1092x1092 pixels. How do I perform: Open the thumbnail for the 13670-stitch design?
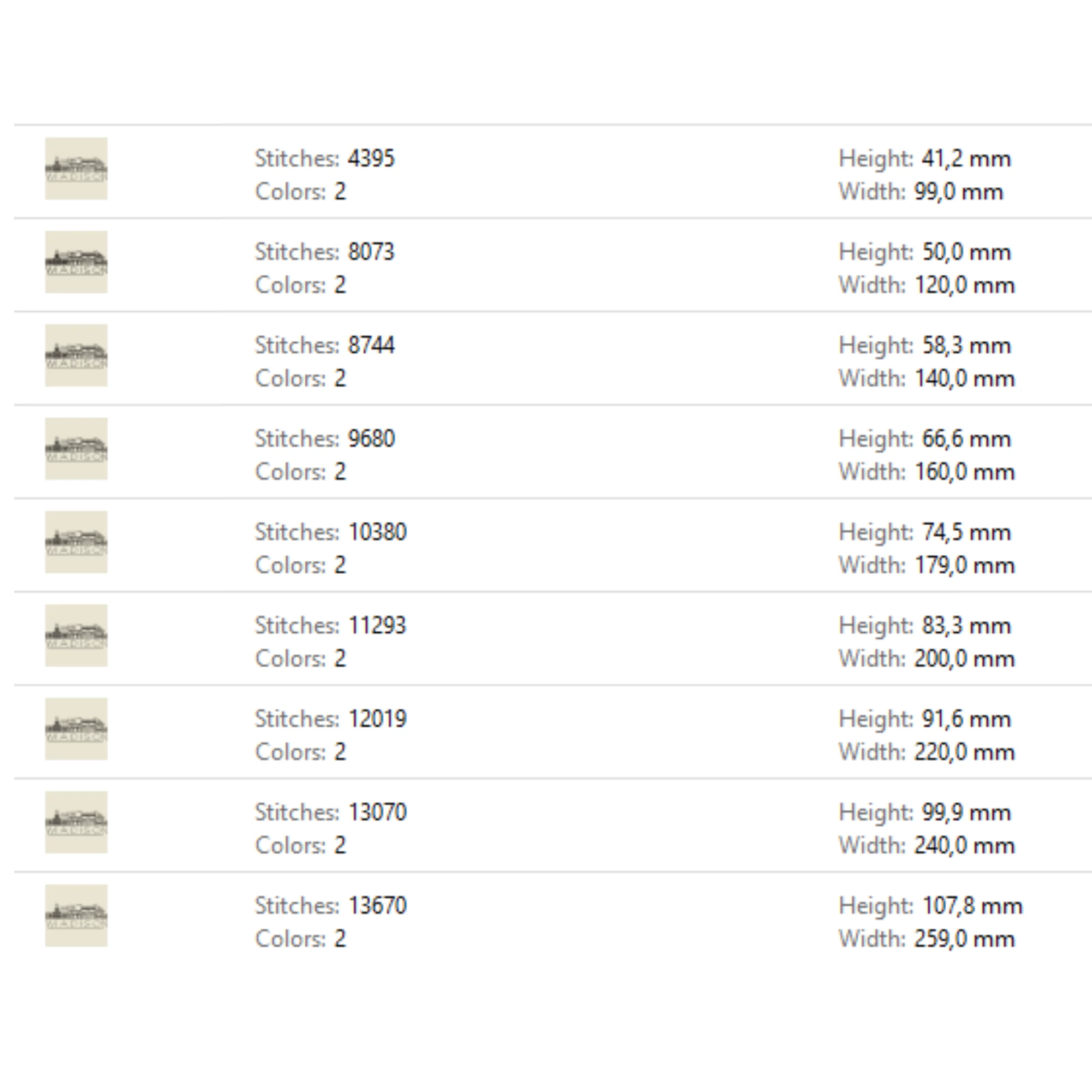[76, 915]
